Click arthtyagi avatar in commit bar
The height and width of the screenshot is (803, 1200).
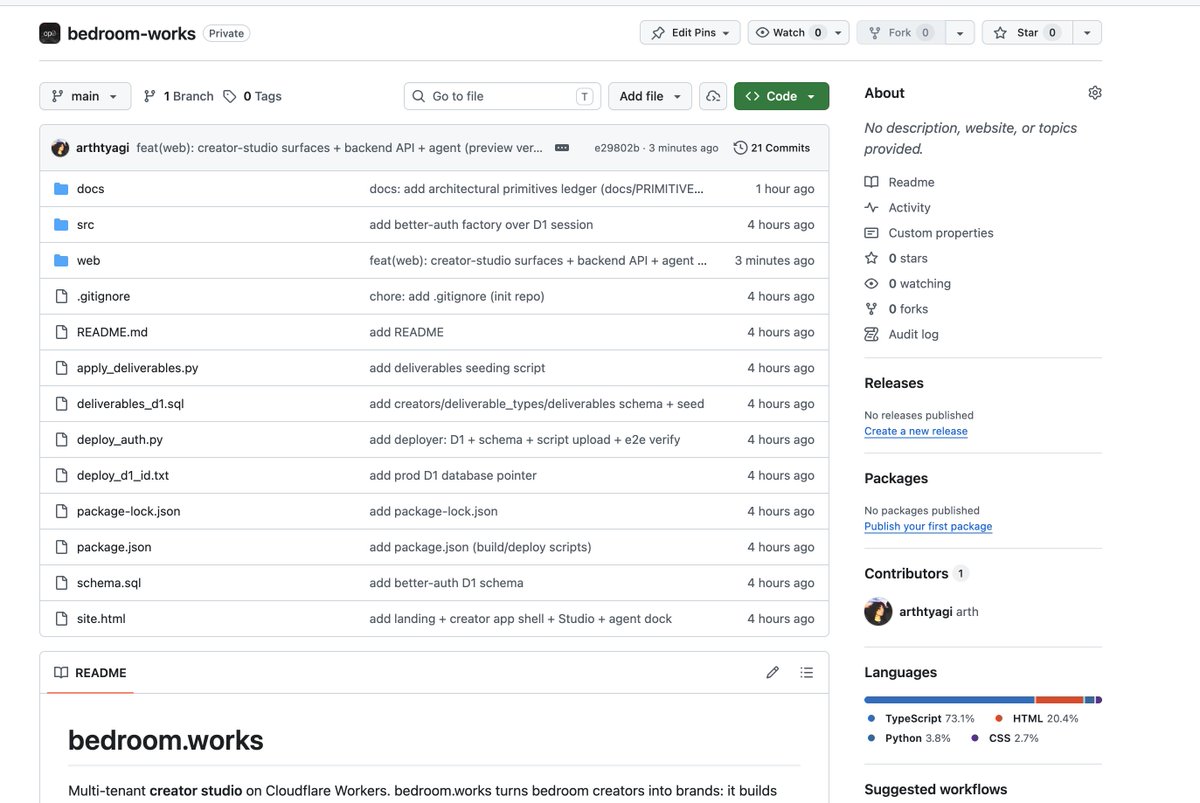pyautogui.click(x=60, y=148)
